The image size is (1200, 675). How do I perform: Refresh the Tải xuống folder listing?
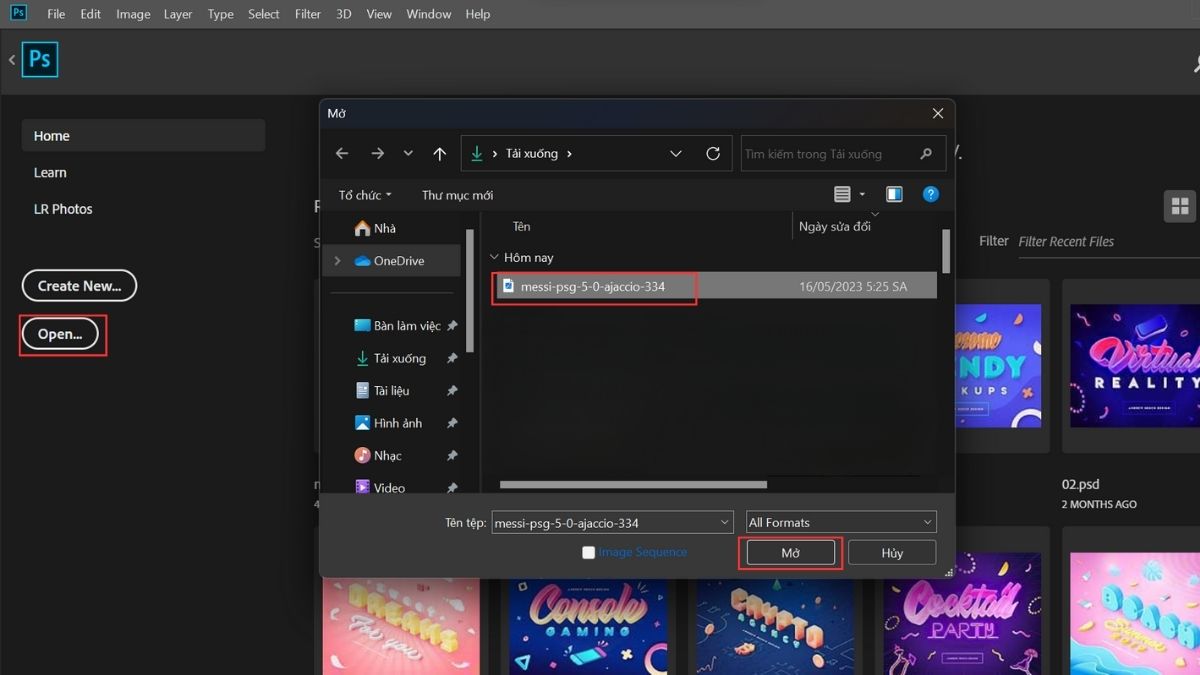click(x=713, y=154)
